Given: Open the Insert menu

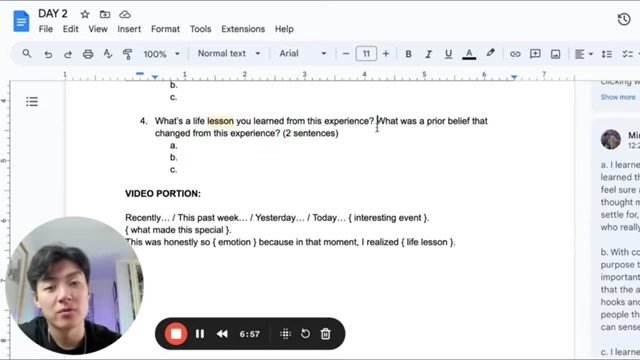Looking at the screenshot, I should (x=129, y=29).
